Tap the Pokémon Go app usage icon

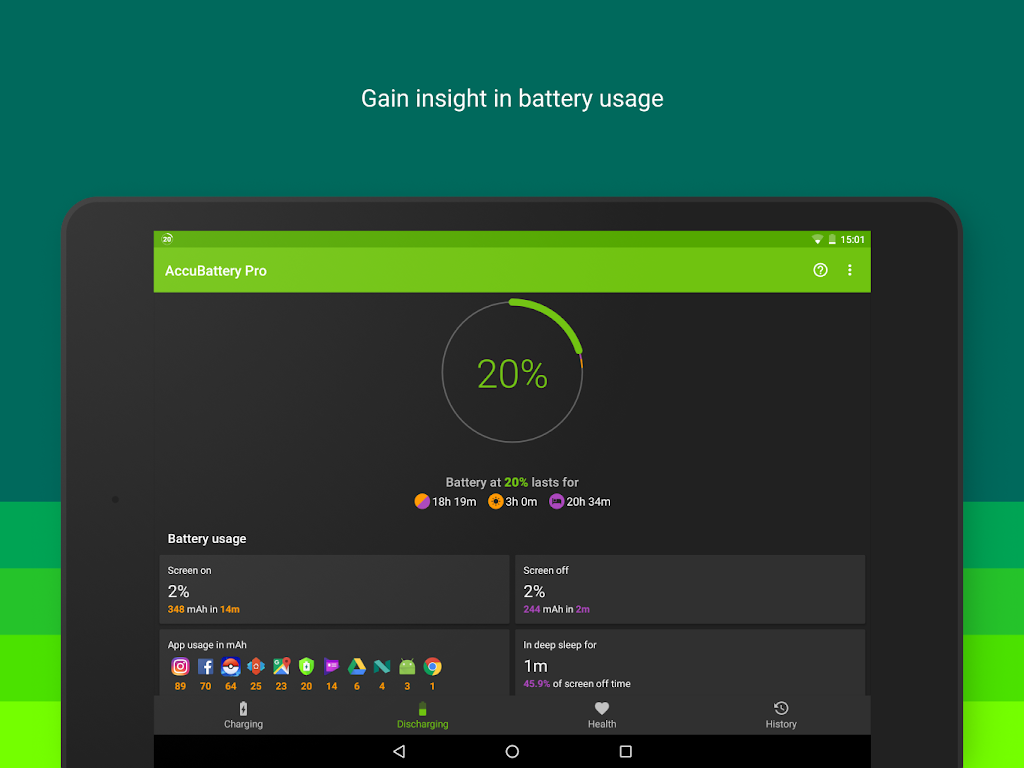click(231, 666)
